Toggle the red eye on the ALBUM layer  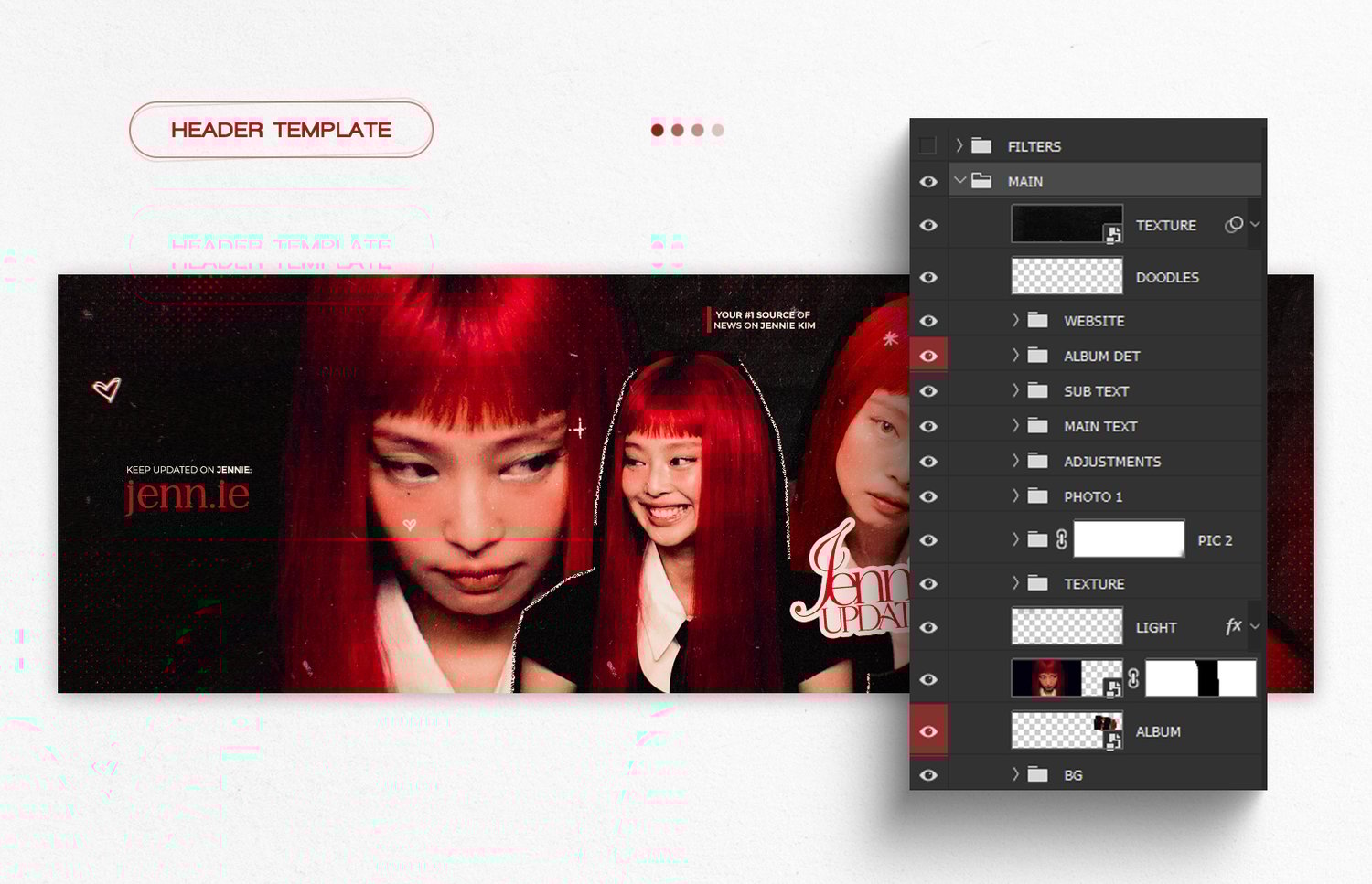point(928,731)
